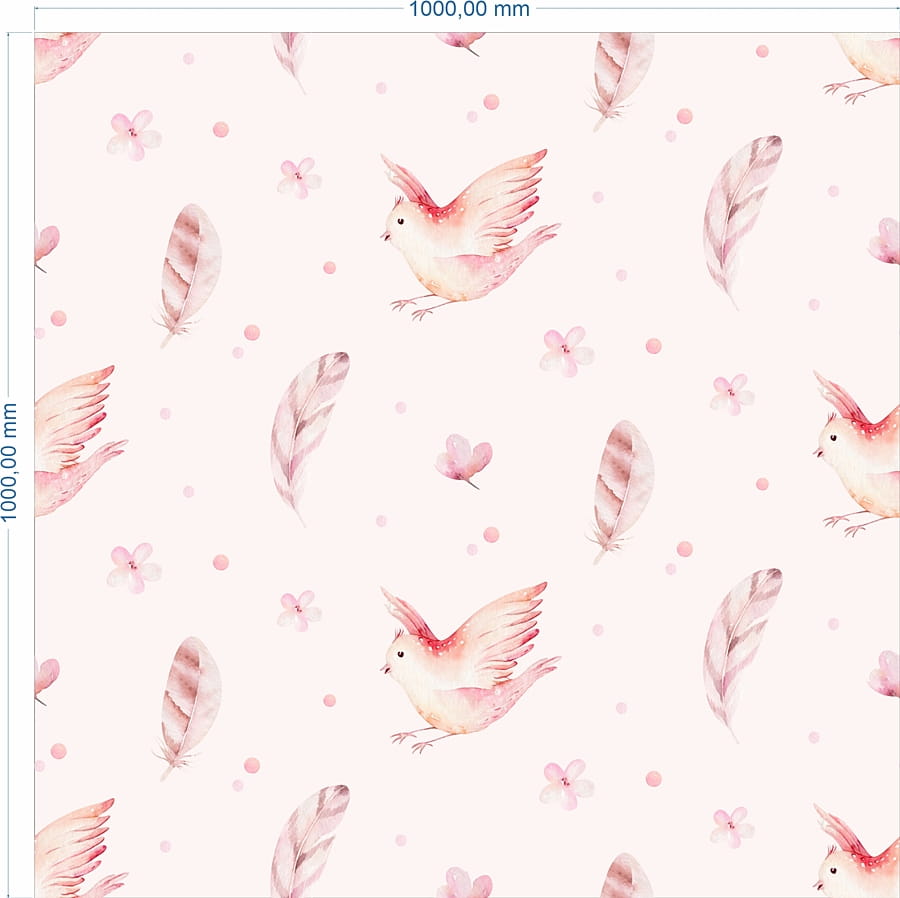Click the four-petal flower at top left
This screenshot has width=900, height=898.
134,135
